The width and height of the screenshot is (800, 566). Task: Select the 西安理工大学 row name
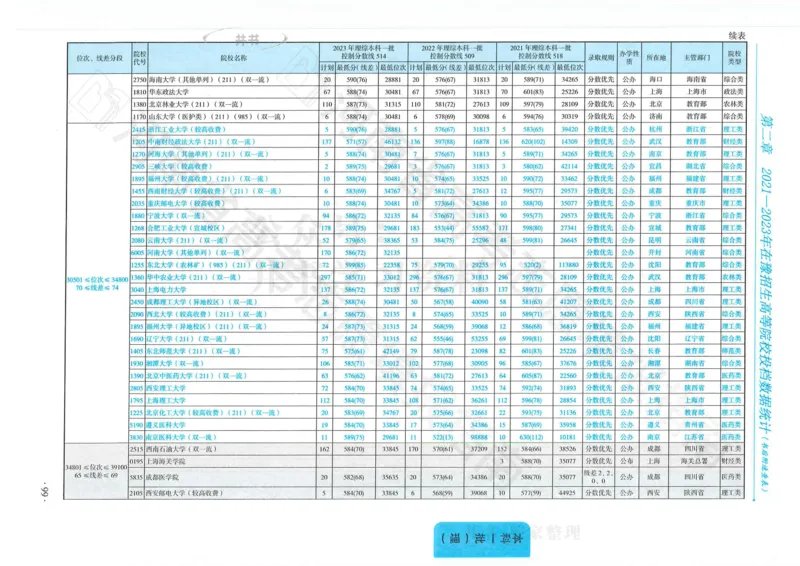tap(166, 388)
